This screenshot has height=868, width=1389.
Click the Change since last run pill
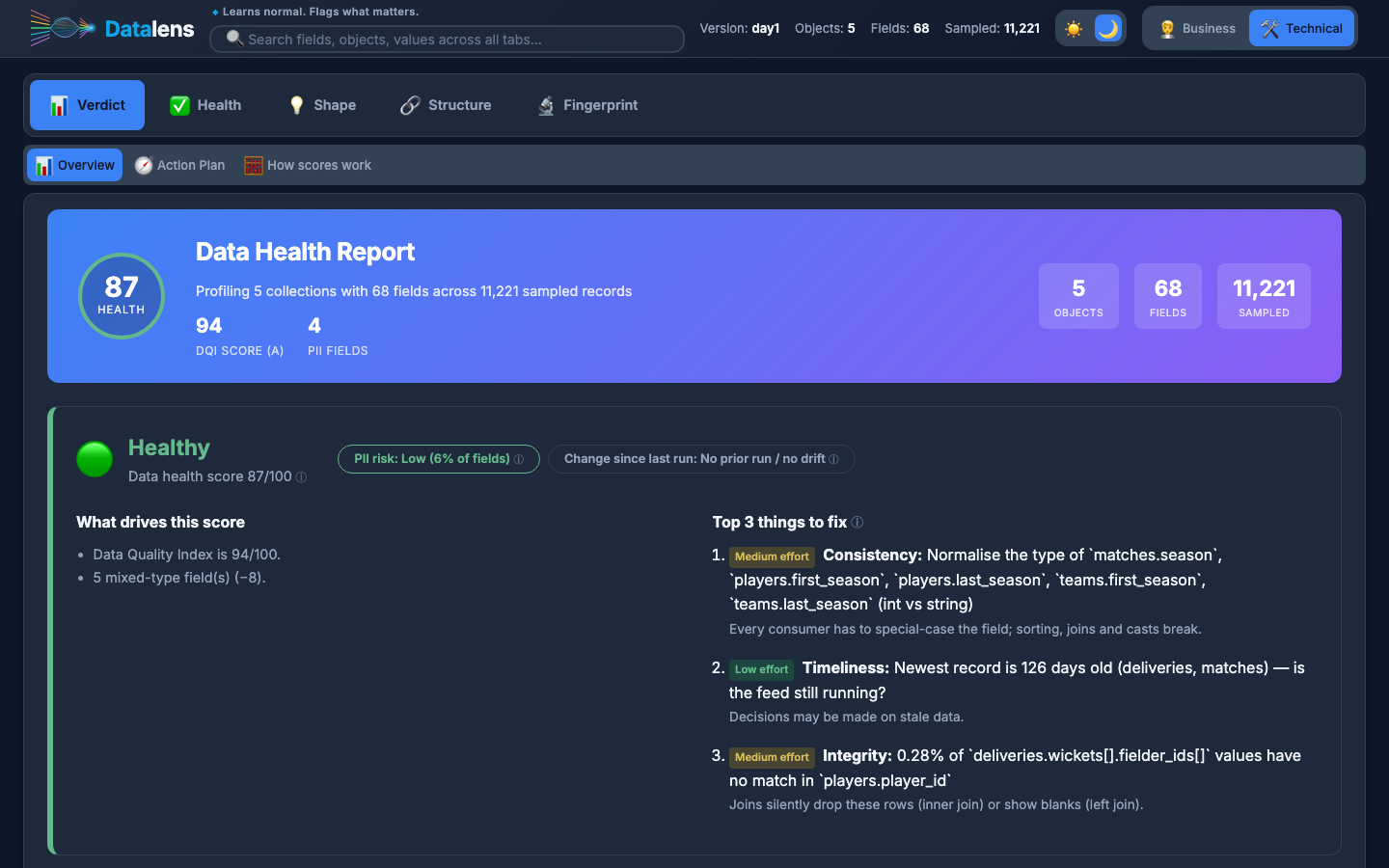(x=701, y=459)
